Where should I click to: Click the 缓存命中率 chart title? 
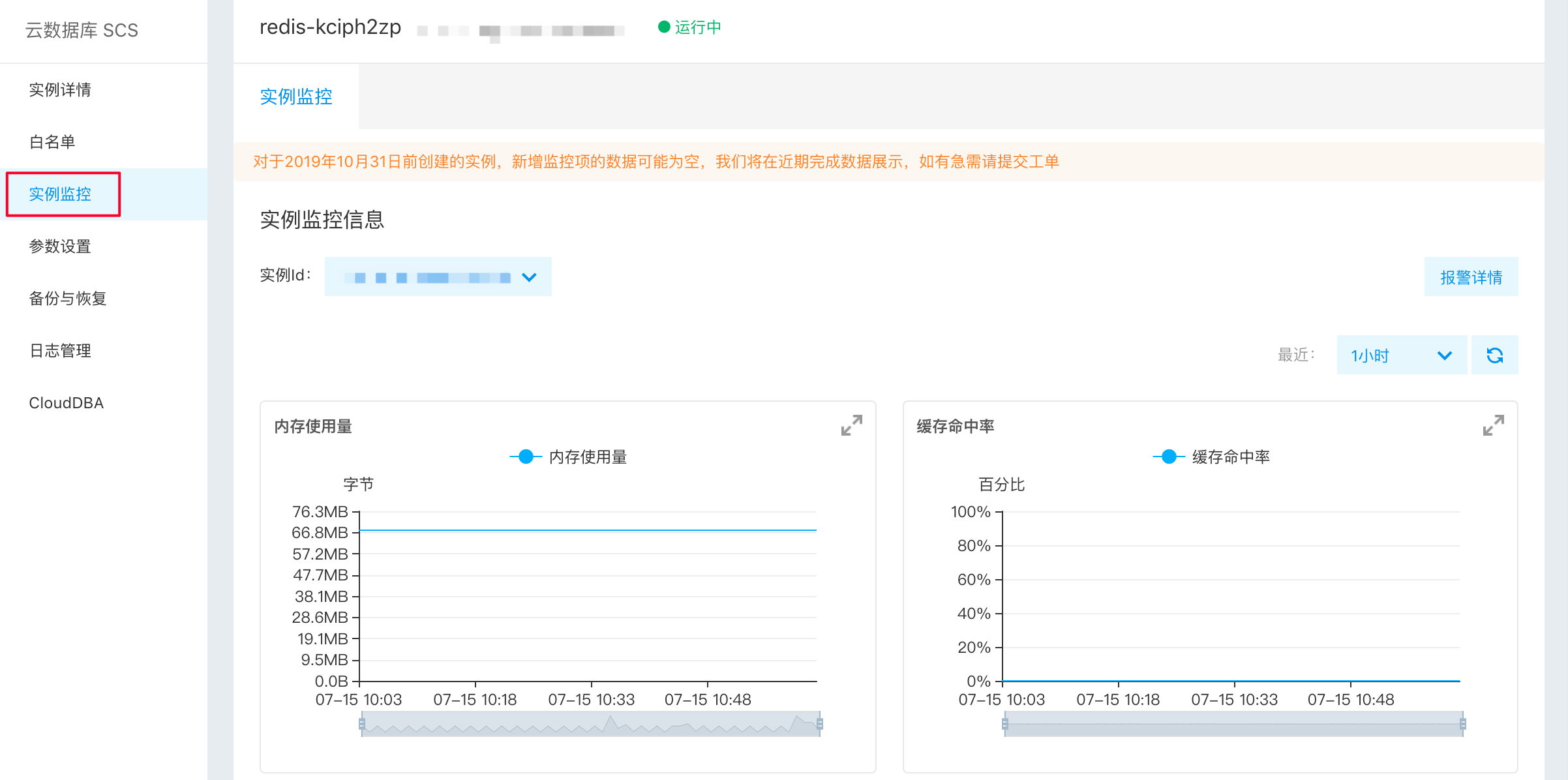pos(956,427)
